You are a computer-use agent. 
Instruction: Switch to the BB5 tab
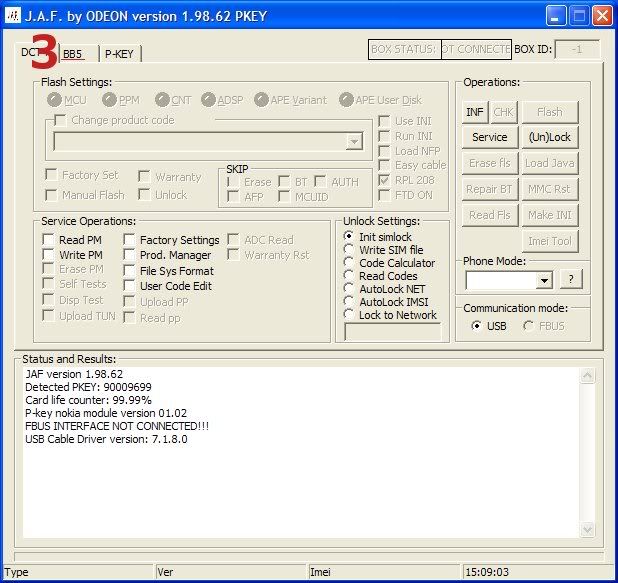tap(78, 54)
